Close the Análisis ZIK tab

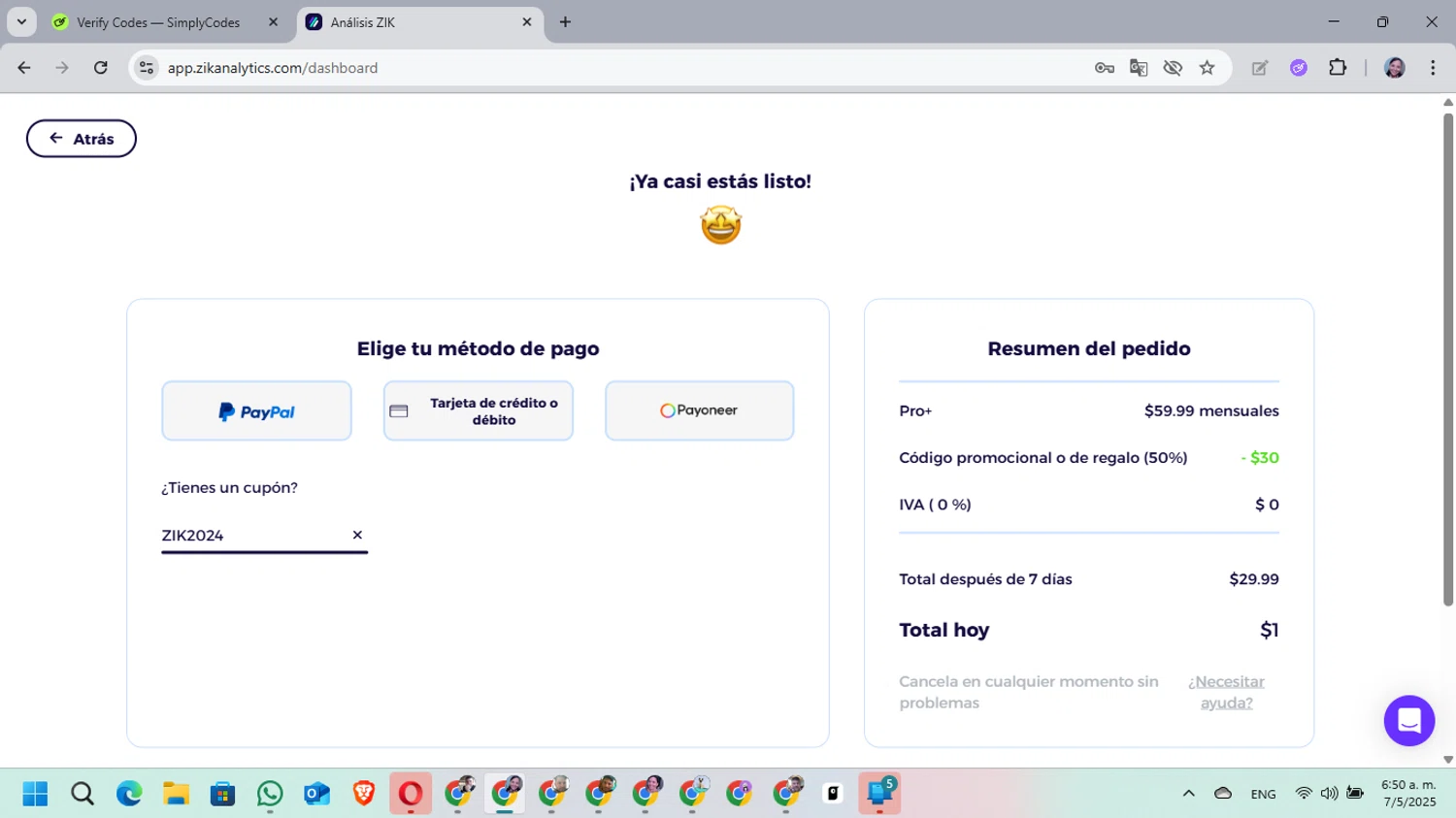pos(527,22)
